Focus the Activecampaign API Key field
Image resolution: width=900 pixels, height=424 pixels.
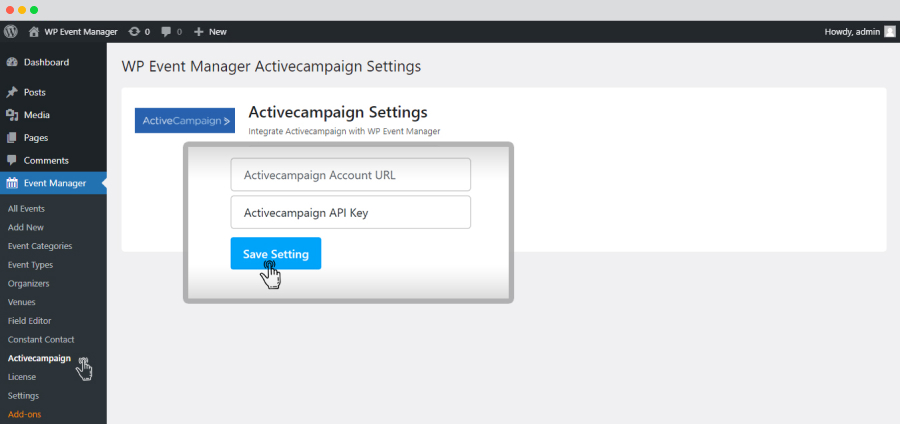pyautogui.click(x=351, y=212)
